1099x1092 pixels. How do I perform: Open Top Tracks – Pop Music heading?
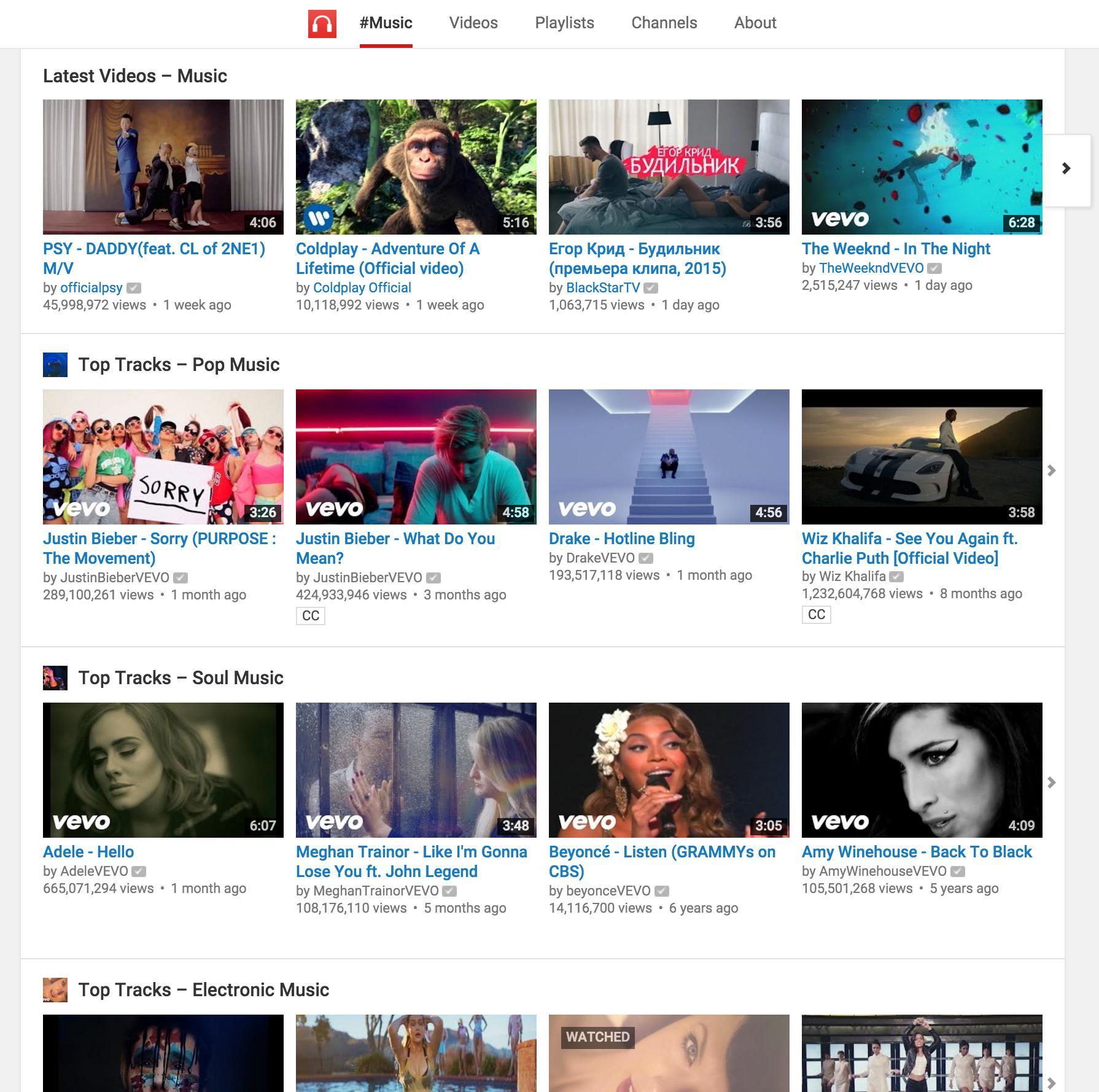[x=179, y=365]
